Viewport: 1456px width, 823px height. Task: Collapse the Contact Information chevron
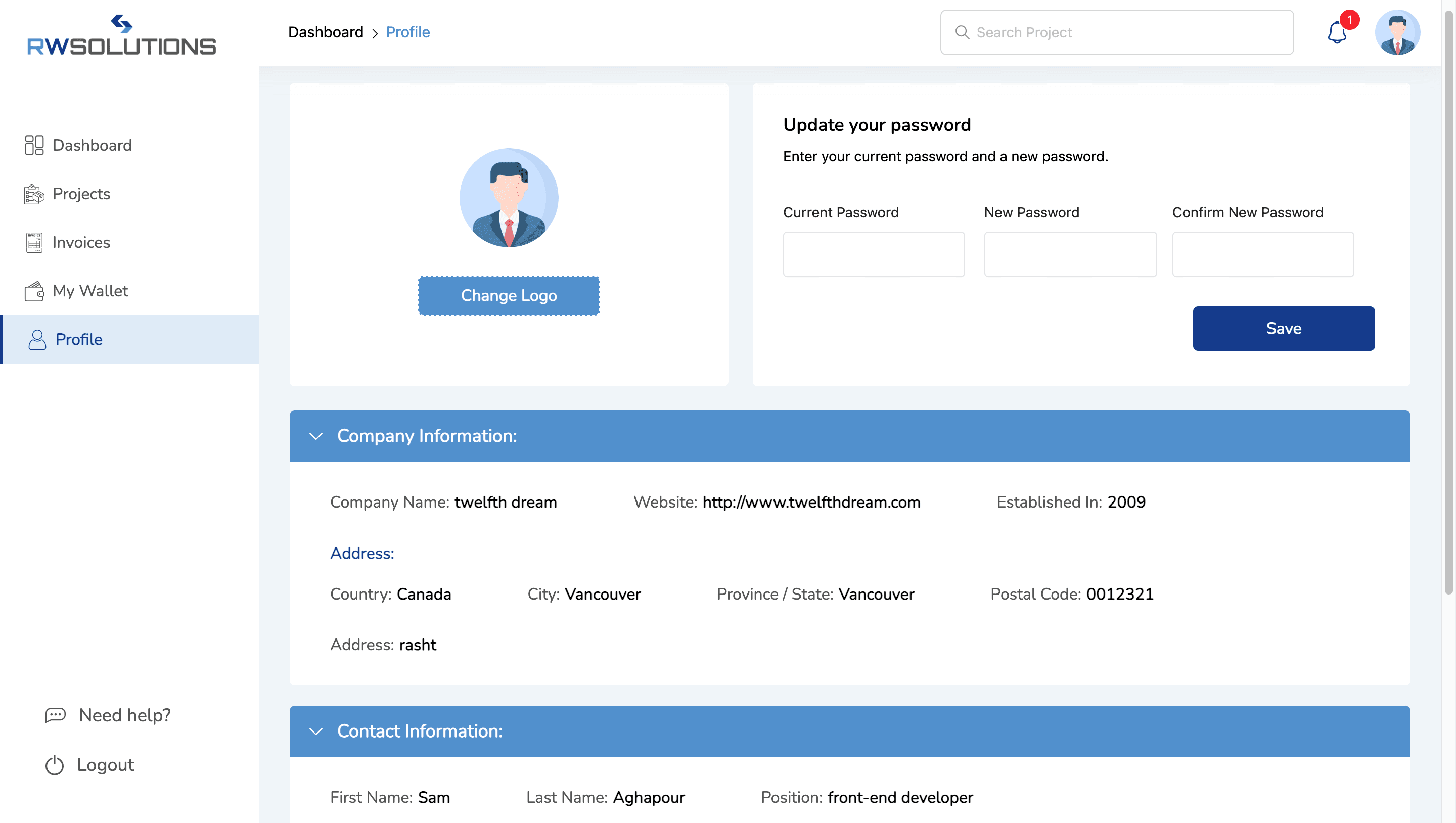click(x=316, y=731)
